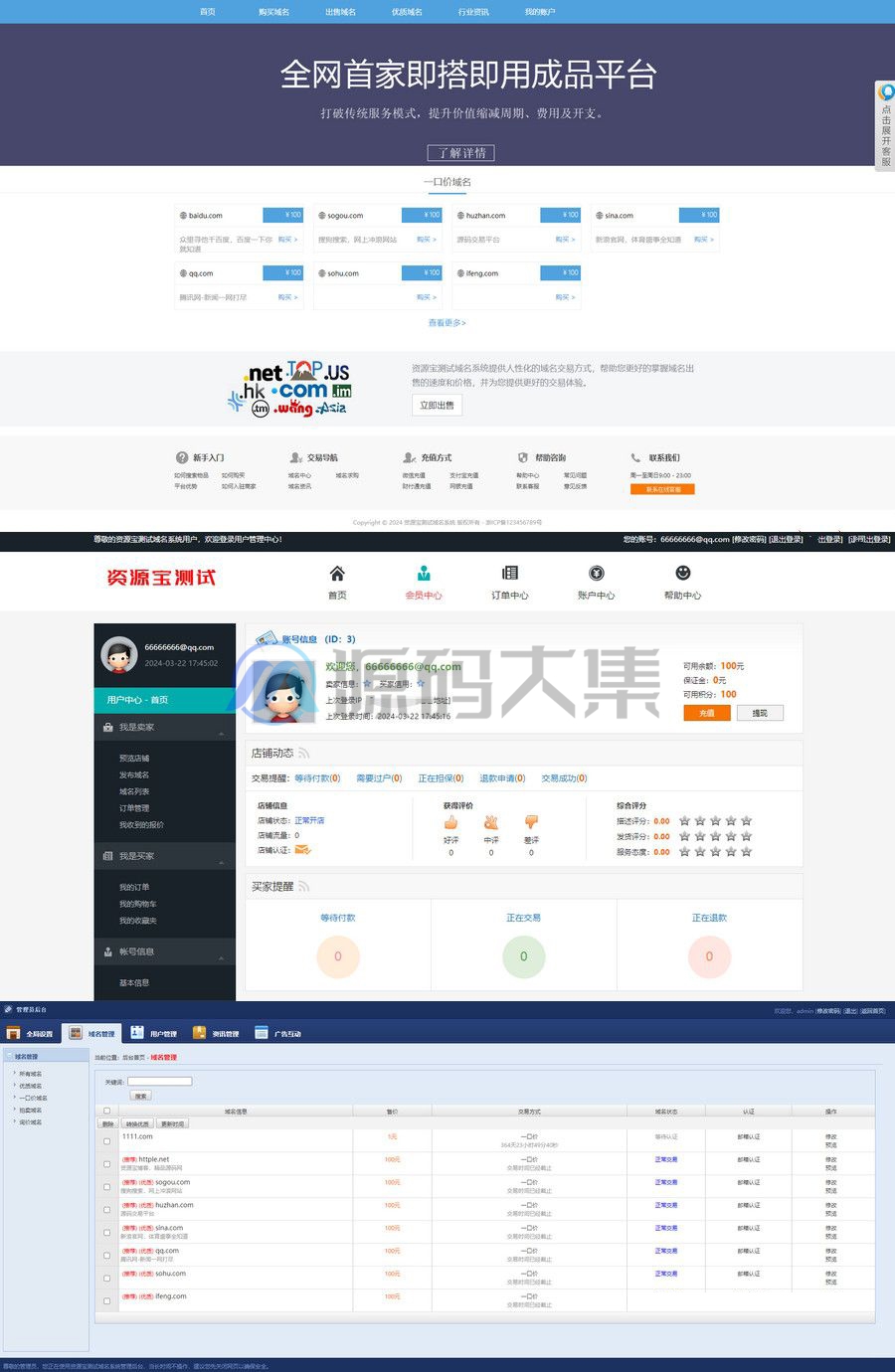Click the orange 充值 recharge button
This screenshot has height=1372, width=895.
click(707, 713)
